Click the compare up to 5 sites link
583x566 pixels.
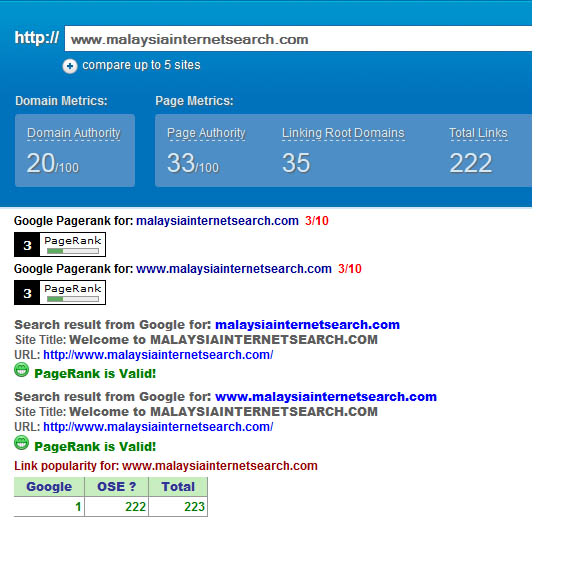(x=141, y=65)
